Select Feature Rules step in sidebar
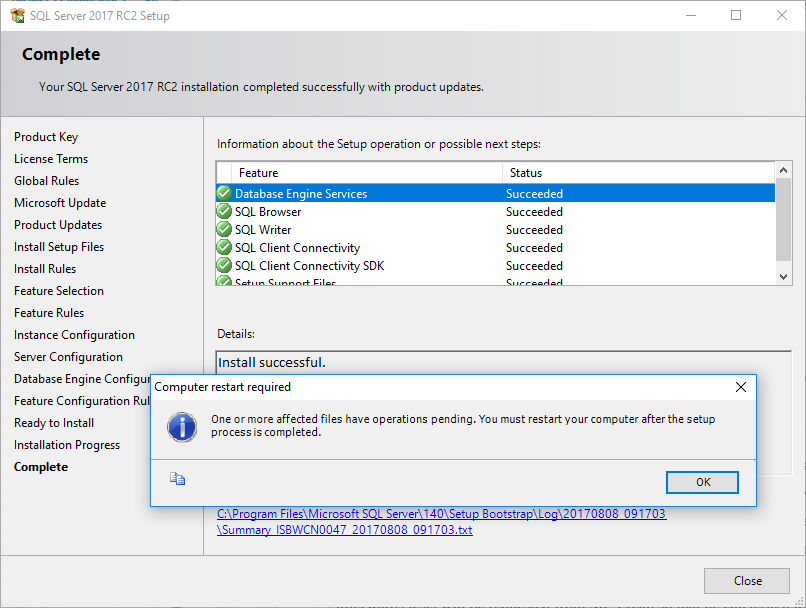 (x=49, y=313)
